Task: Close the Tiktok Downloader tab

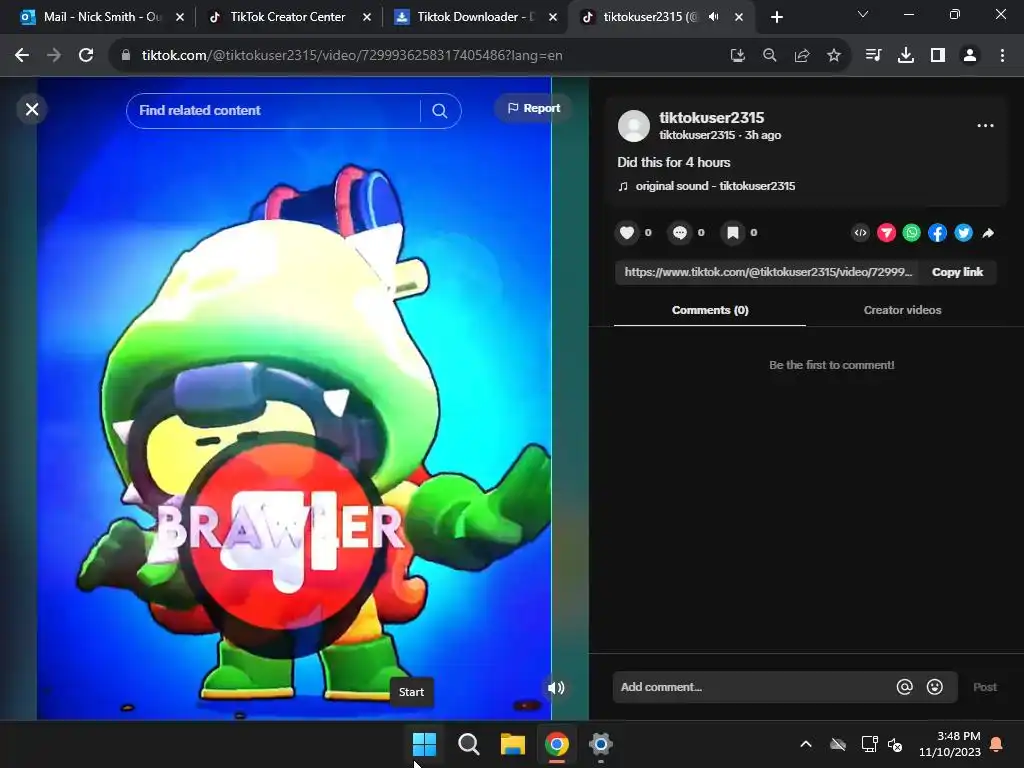Action: point(552,18)
